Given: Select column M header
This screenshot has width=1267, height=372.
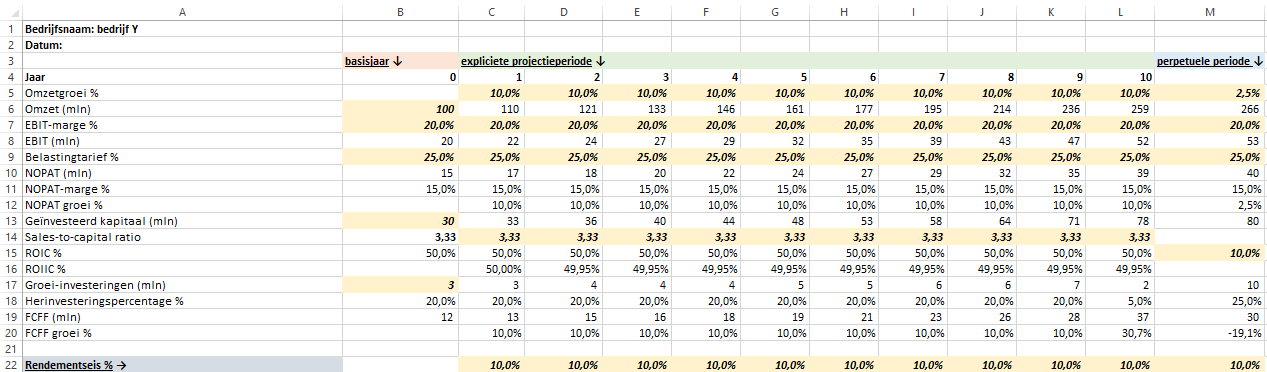Looking at the screenshot, I should point(1210,11).
